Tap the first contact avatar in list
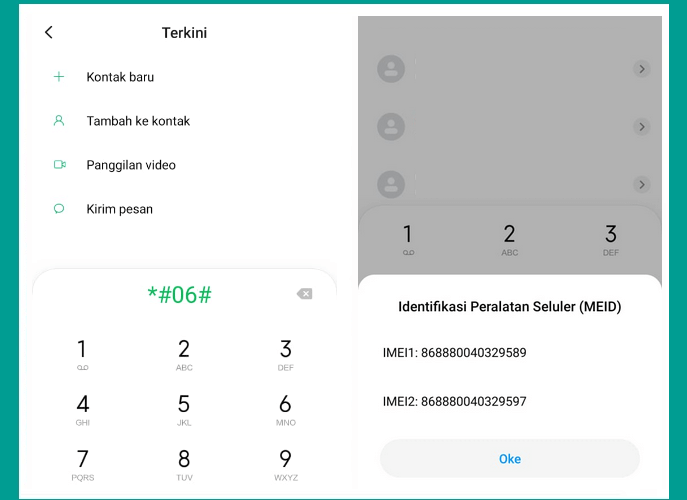This screenshot has height=500, width=687. pyautogui.click(x=391, y=69)
